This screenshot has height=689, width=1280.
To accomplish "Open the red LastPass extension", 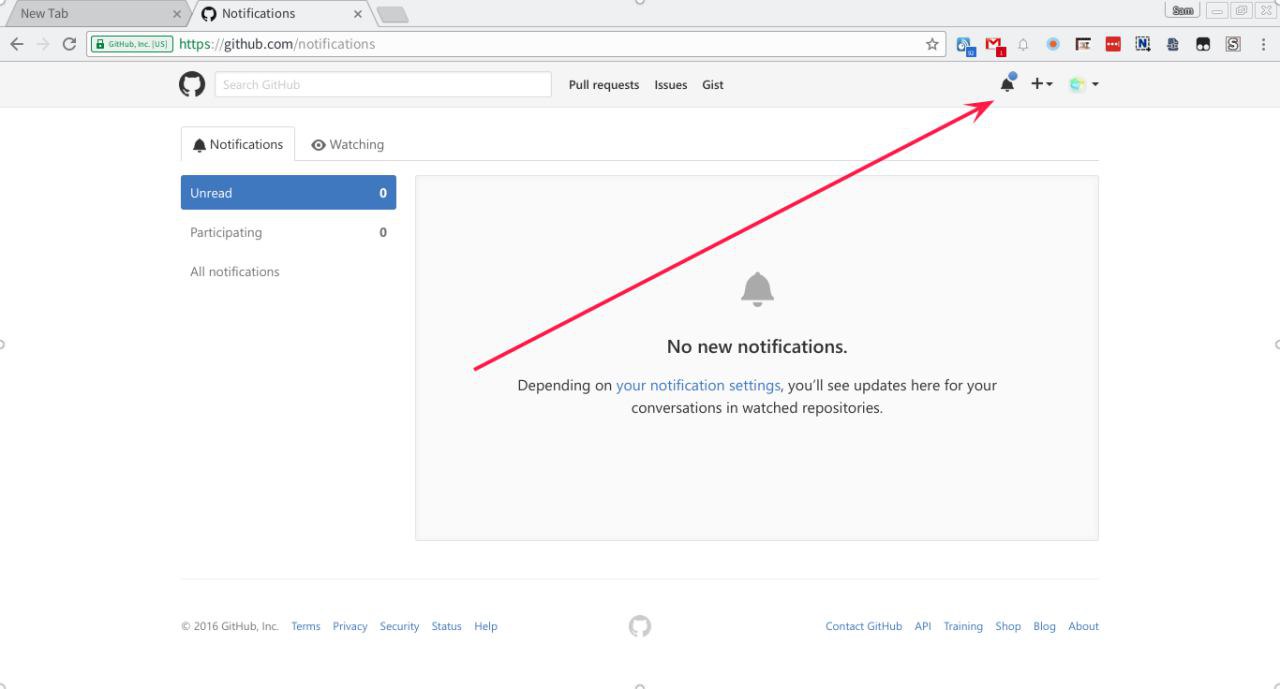I will tap(1113, 44).
